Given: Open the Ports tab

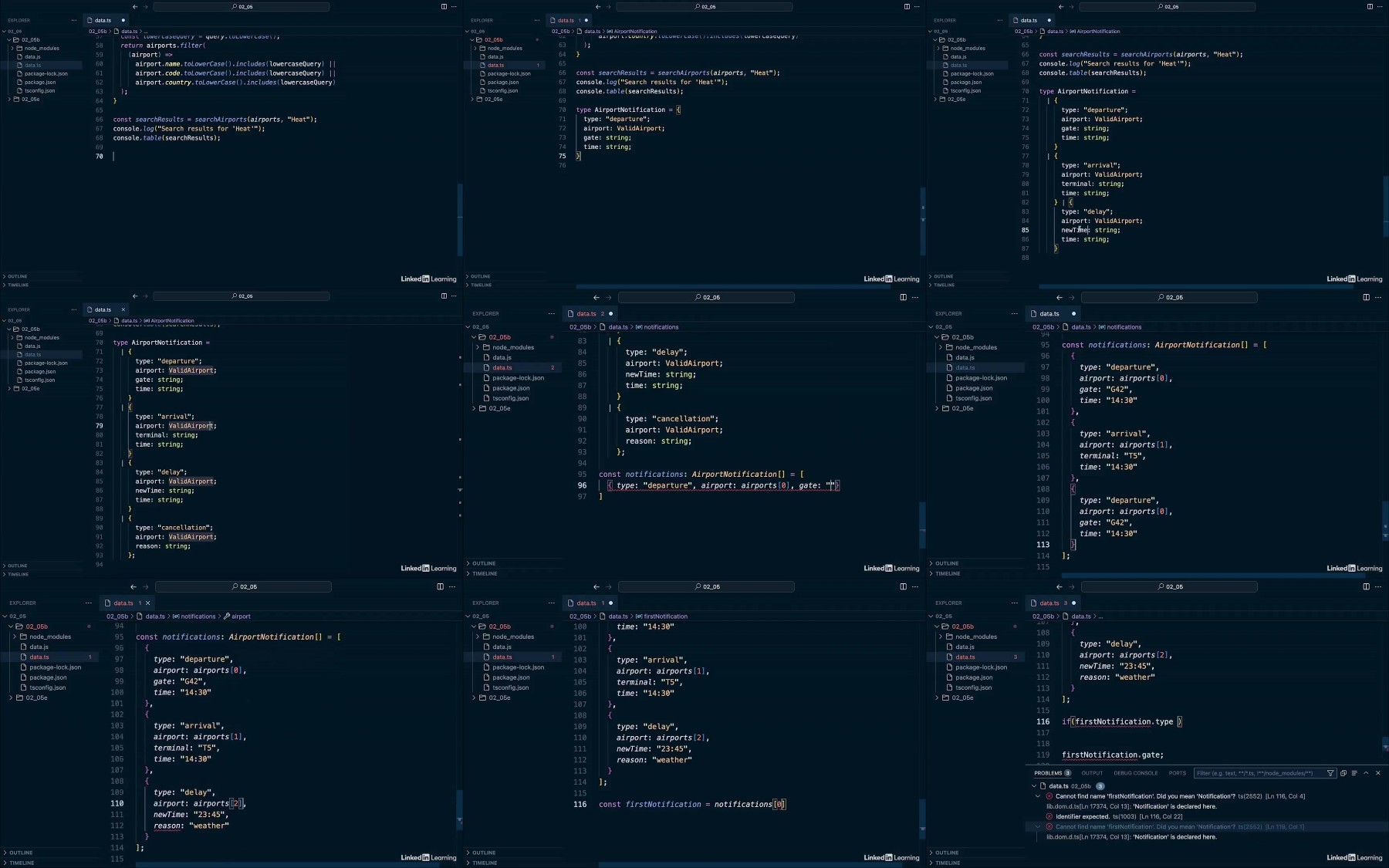Looking at the screenshot, I should tap(1177, 773).
